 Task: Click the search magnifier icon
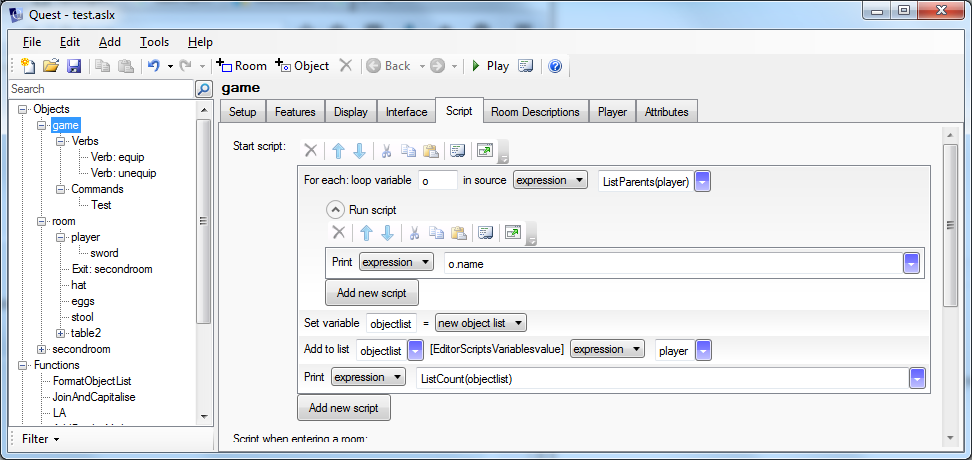coord(203,89)
